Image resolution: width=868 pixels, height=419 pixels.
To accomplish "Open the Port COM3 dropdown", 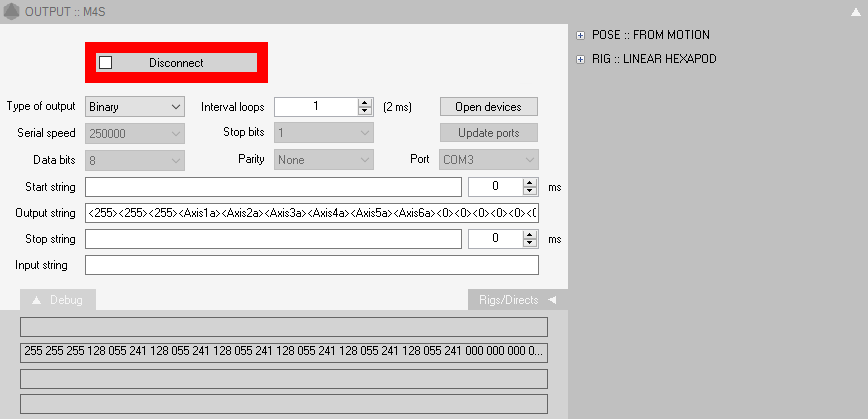I will tap(489, 160).
